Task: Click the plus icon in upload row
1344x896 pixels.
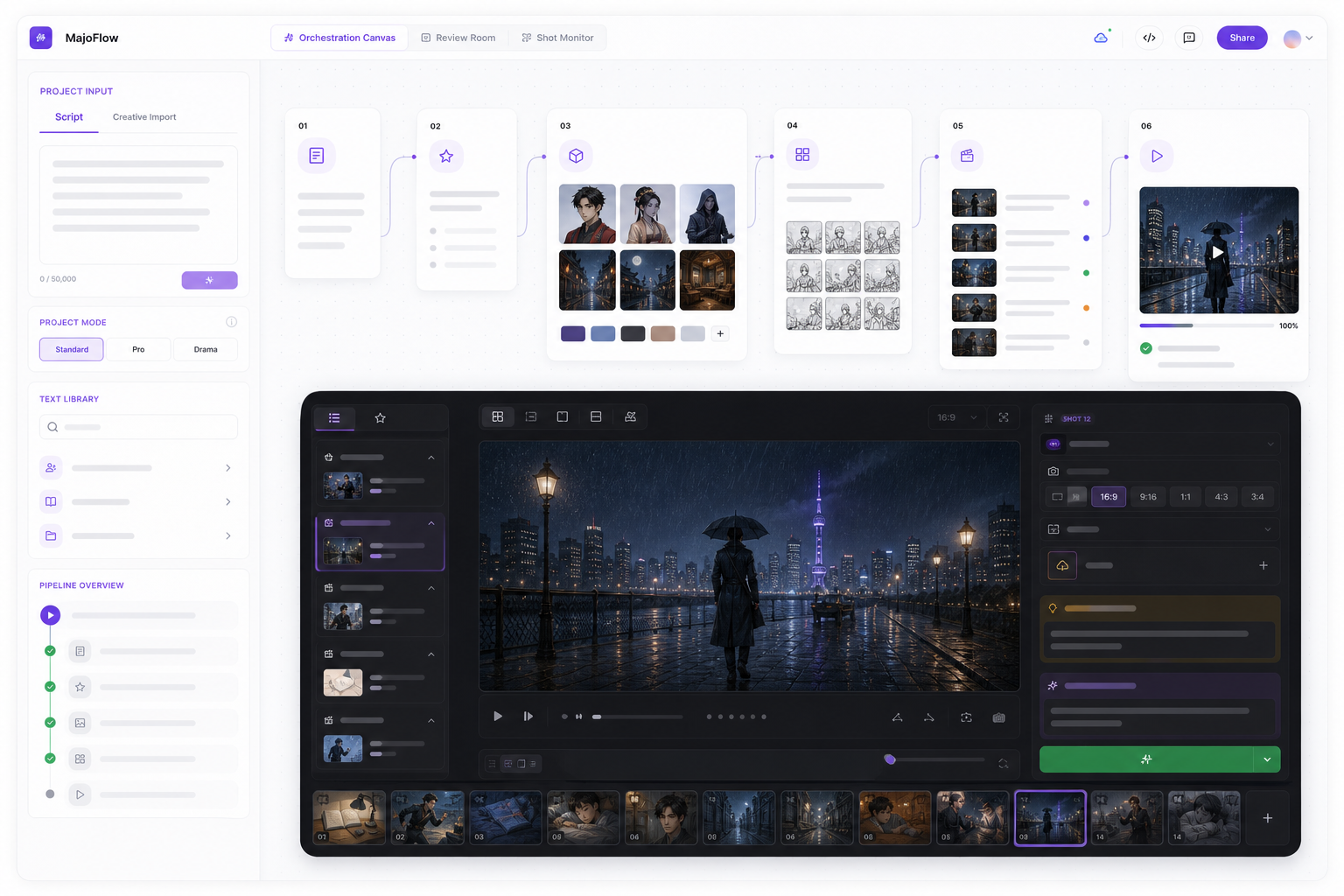Action: (1263, 565)
